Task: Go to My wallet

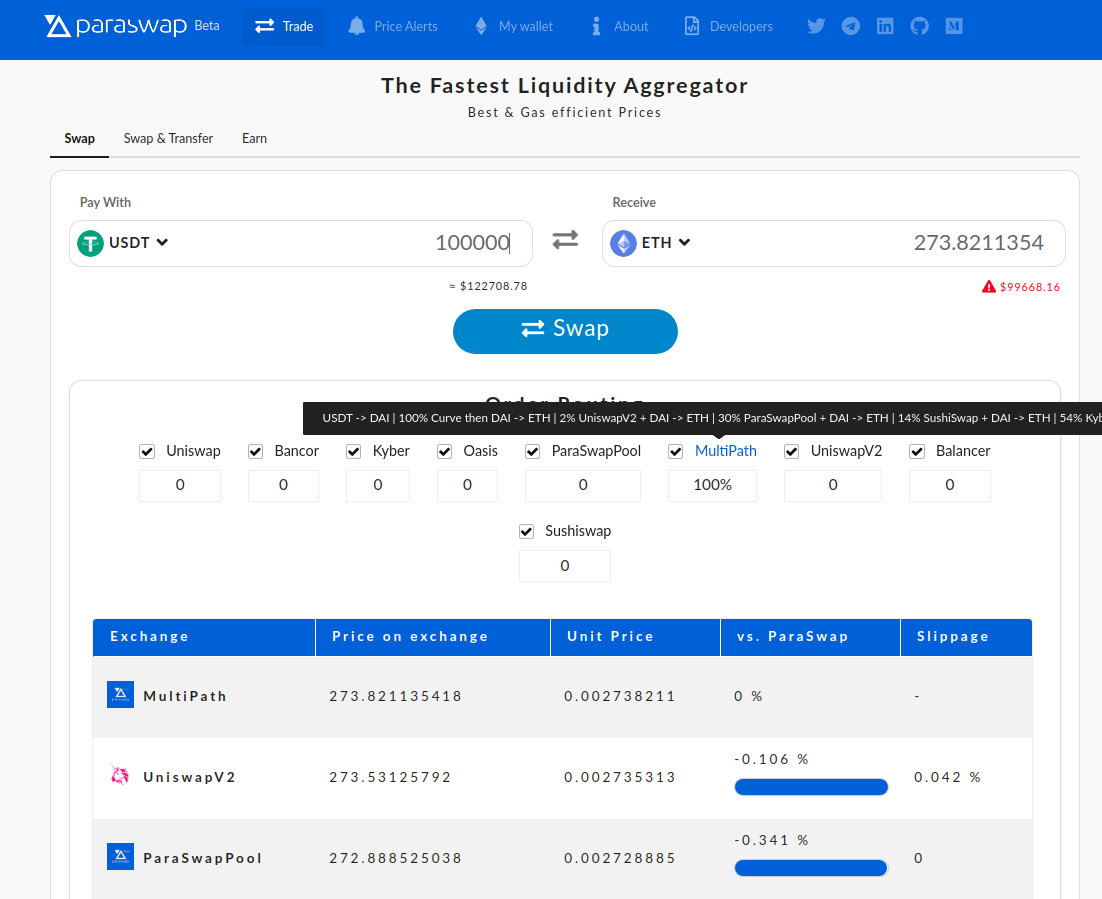Action: click(514, 26)
